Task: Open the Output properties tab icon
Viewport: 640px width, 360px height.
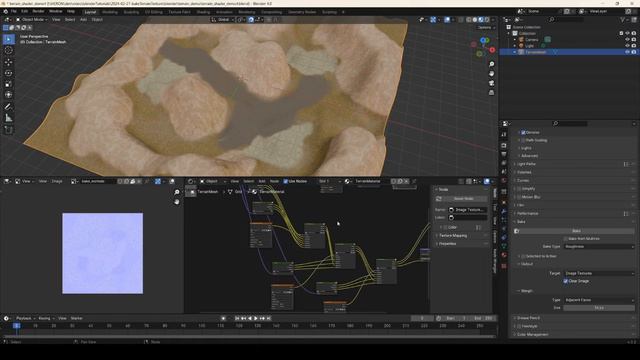Action: pos(504,154)
